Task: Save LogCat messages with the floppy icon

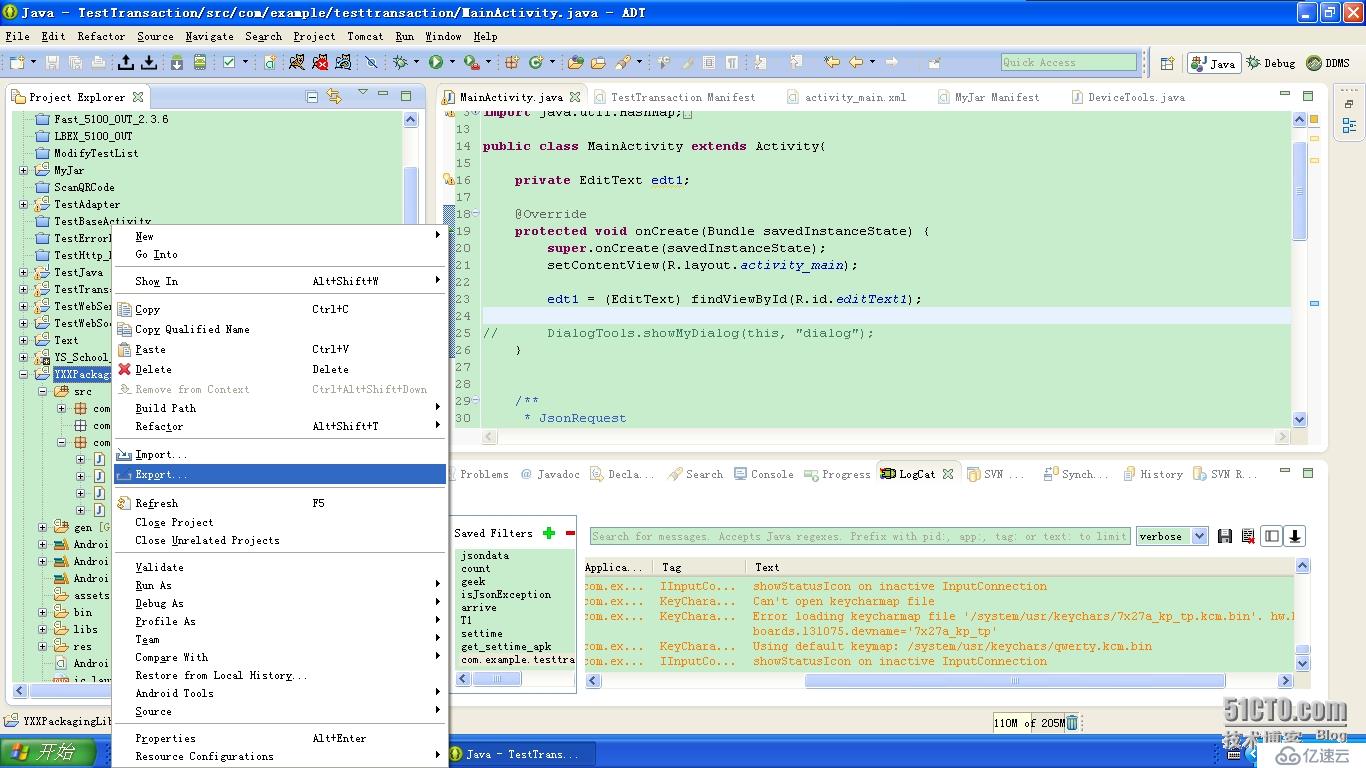Action: [1225, 536]
